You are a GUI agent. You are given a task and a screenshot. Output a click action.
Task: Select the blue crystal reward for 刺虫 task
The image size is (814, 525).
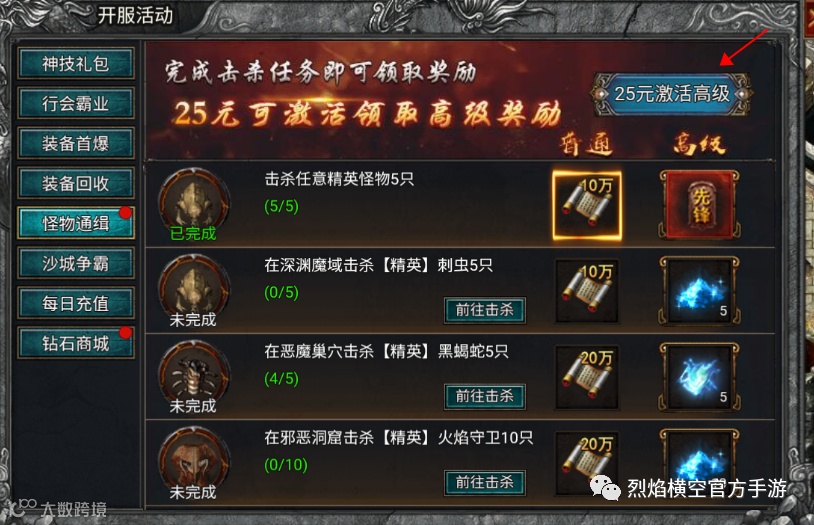(x=699, y=291)
